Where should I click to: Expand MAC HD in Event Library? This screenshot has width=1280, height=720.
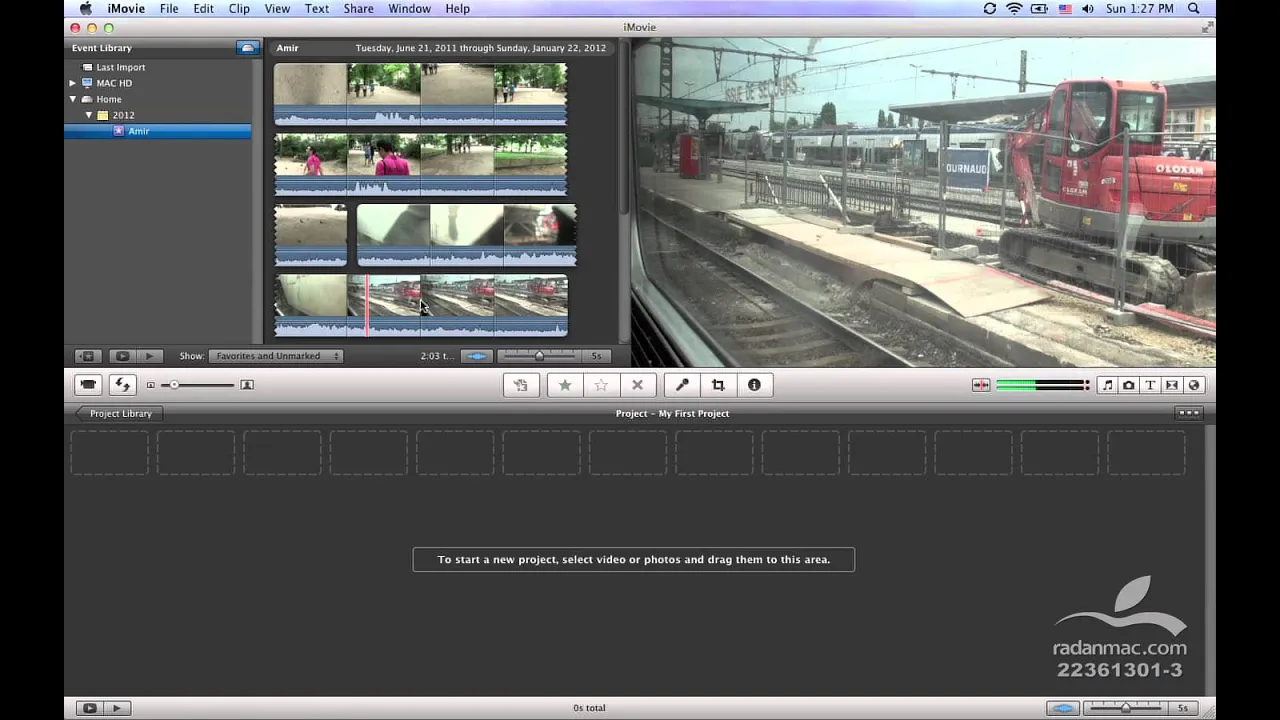point(72,83)
